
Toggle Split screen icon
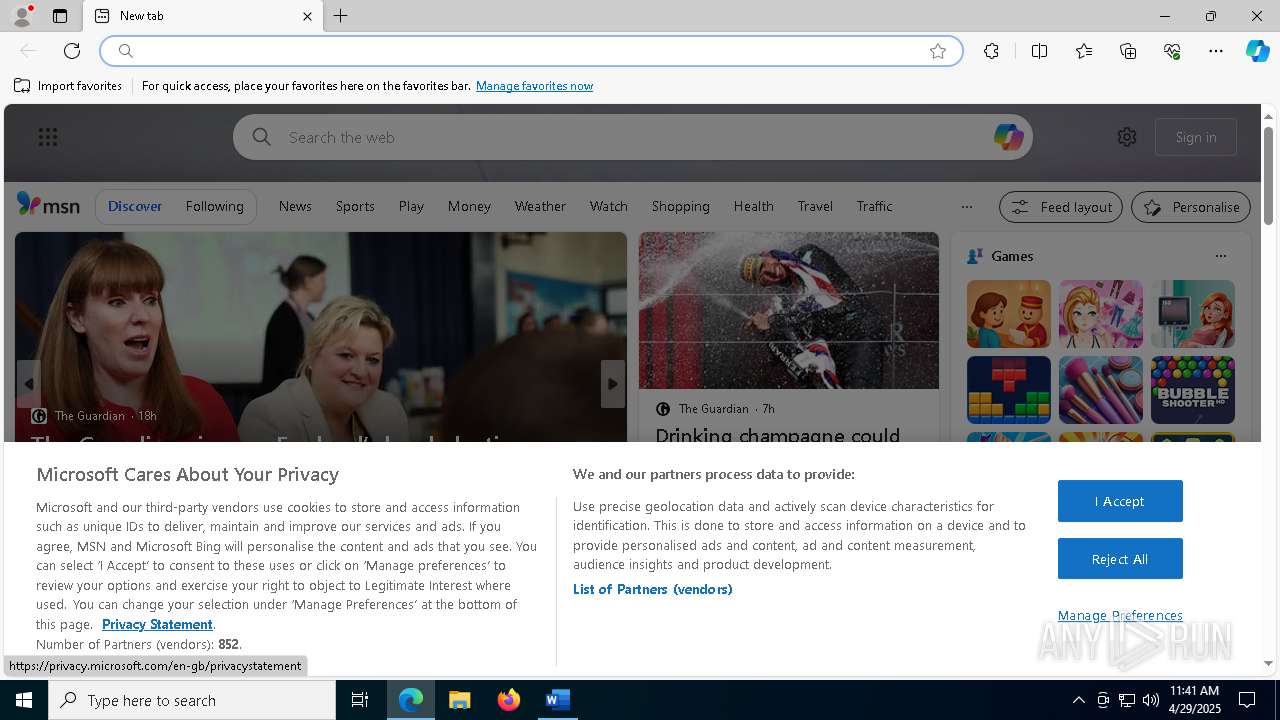[x=1039, y=51]
